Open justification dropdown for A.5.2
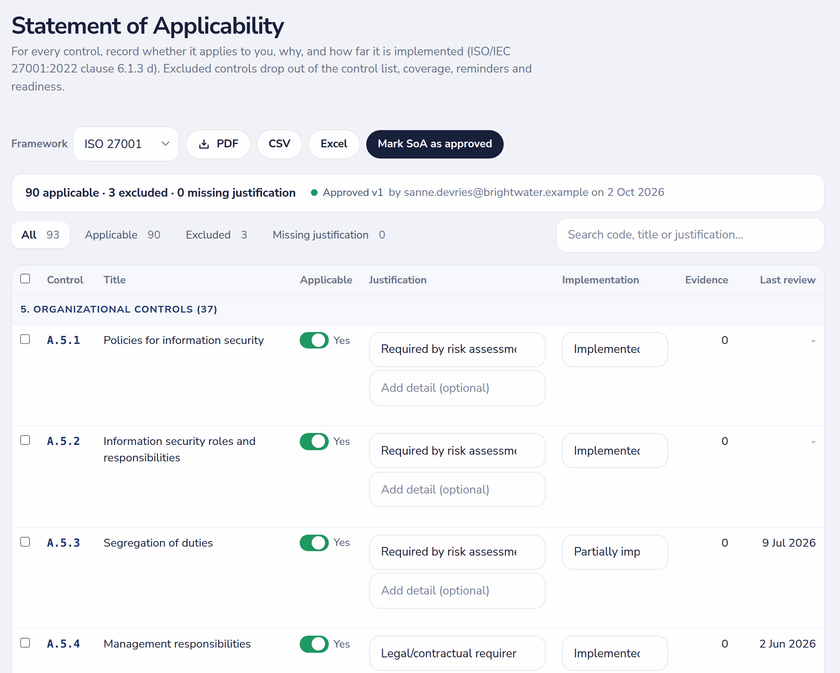Screen dimensions: 840x673 point(457,451)
